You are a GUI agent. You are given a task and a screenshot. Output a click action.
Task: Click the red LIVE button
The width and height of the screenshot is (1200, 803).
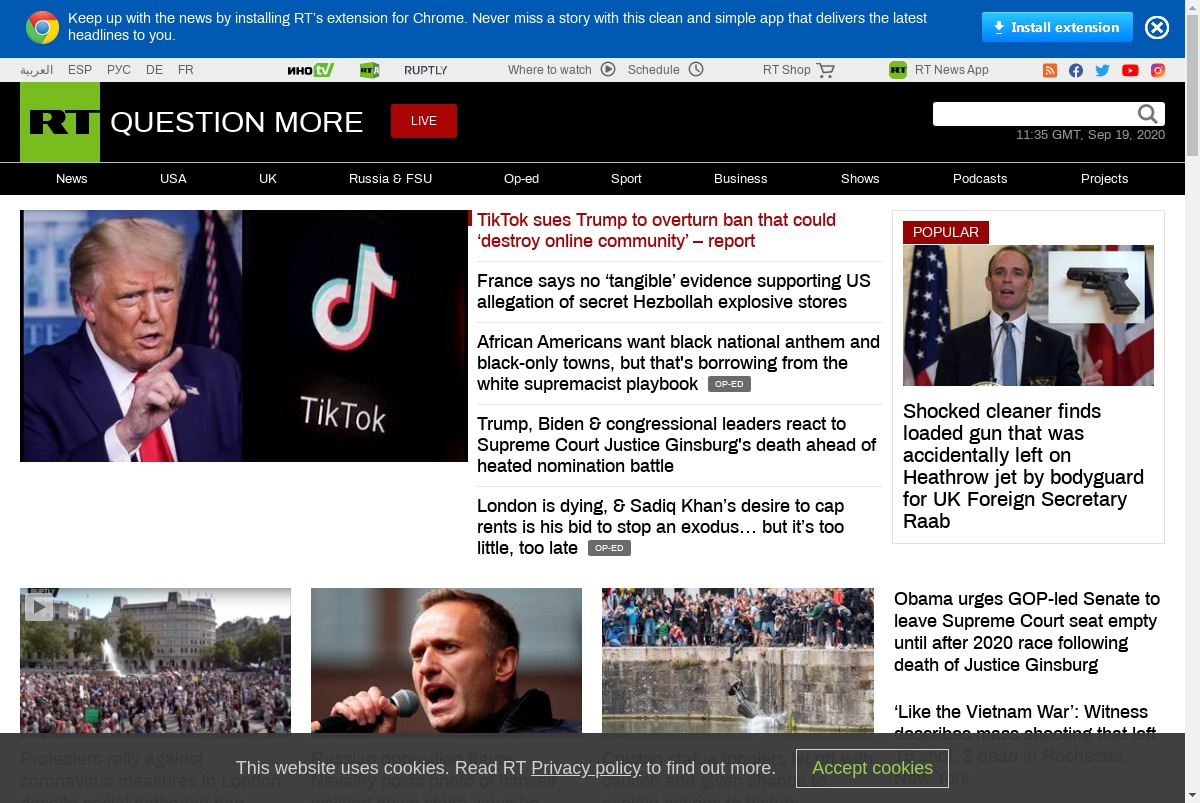pos(424,121)
